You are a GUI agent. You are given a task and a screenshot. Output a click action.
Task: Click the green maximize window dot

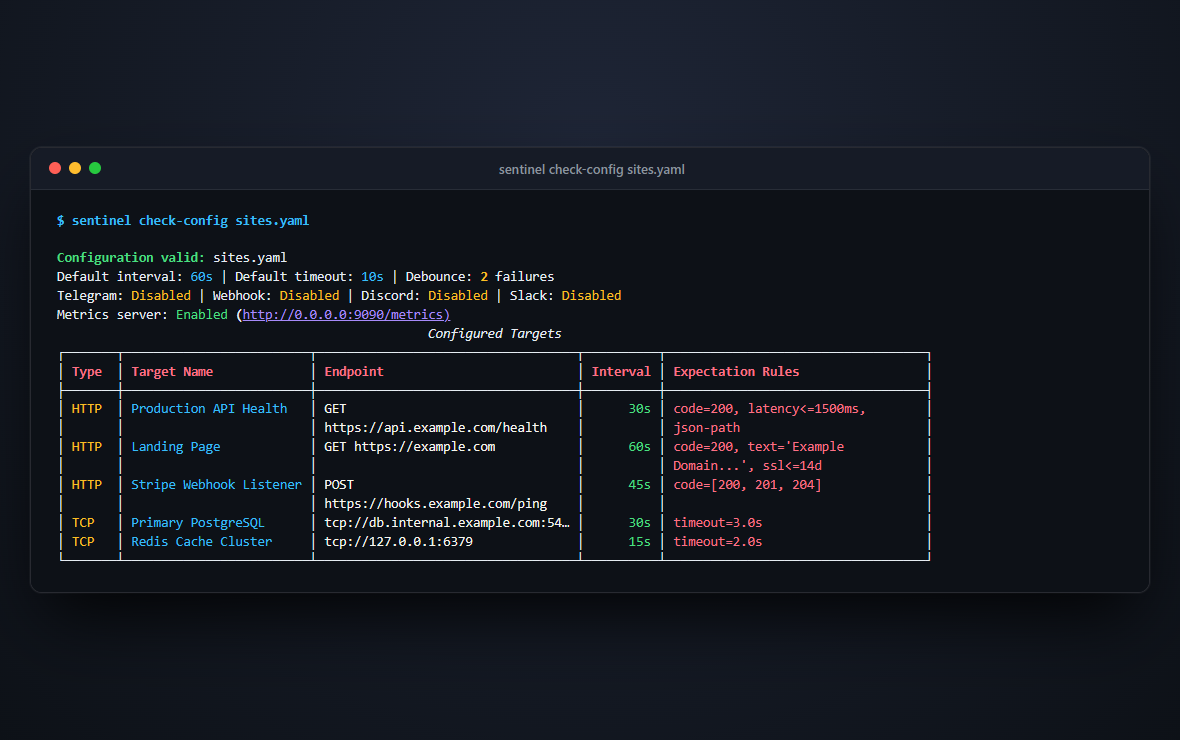point(95,168)
